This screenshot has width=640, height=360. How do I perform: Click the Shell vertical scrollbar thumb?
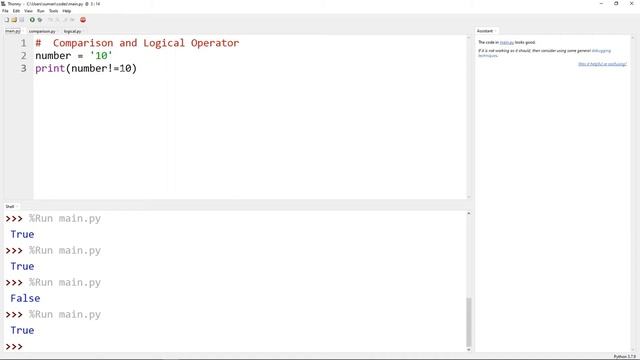tap(469, 322)
